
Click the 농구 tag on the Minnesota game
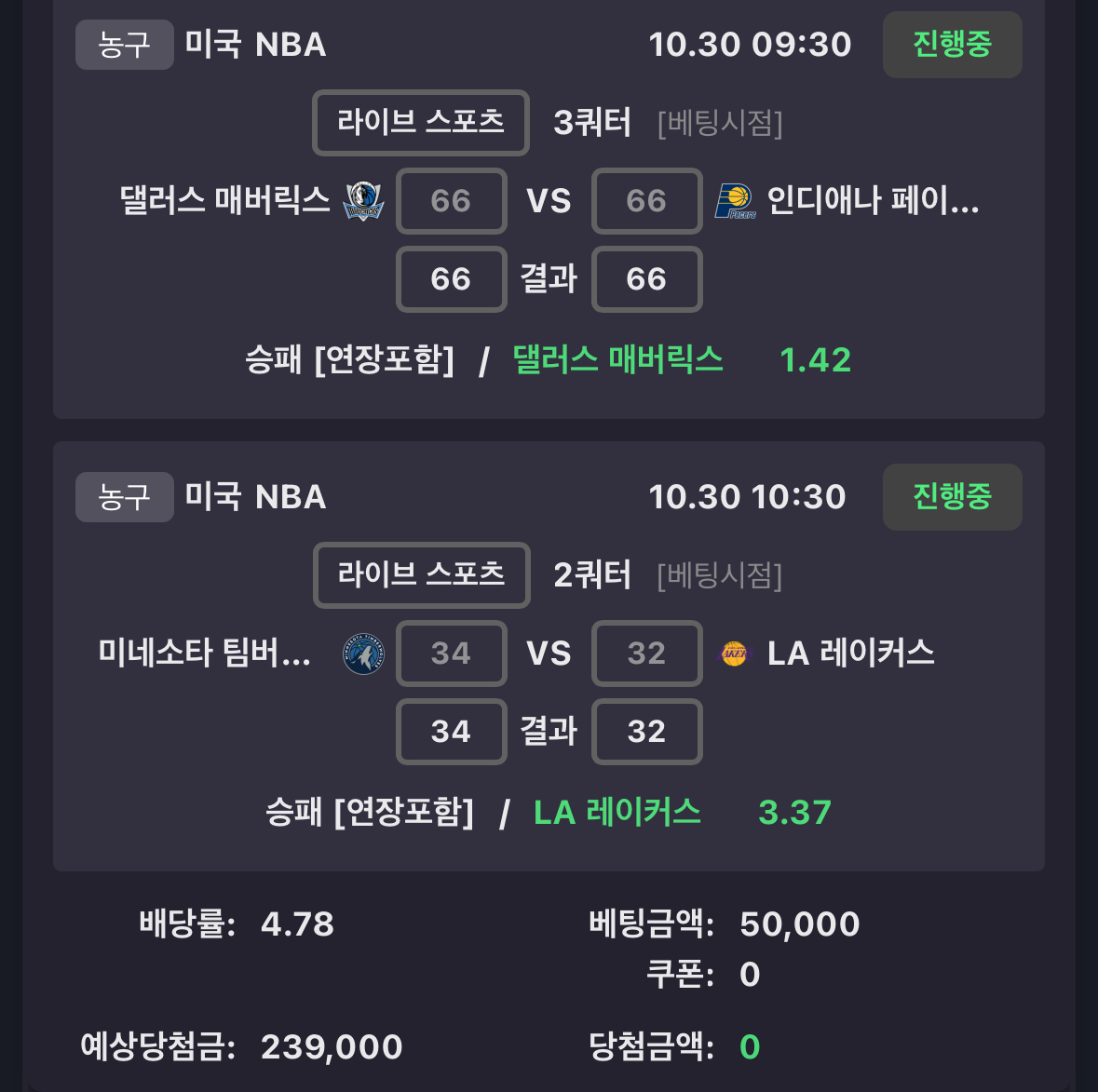coord(124,497)
